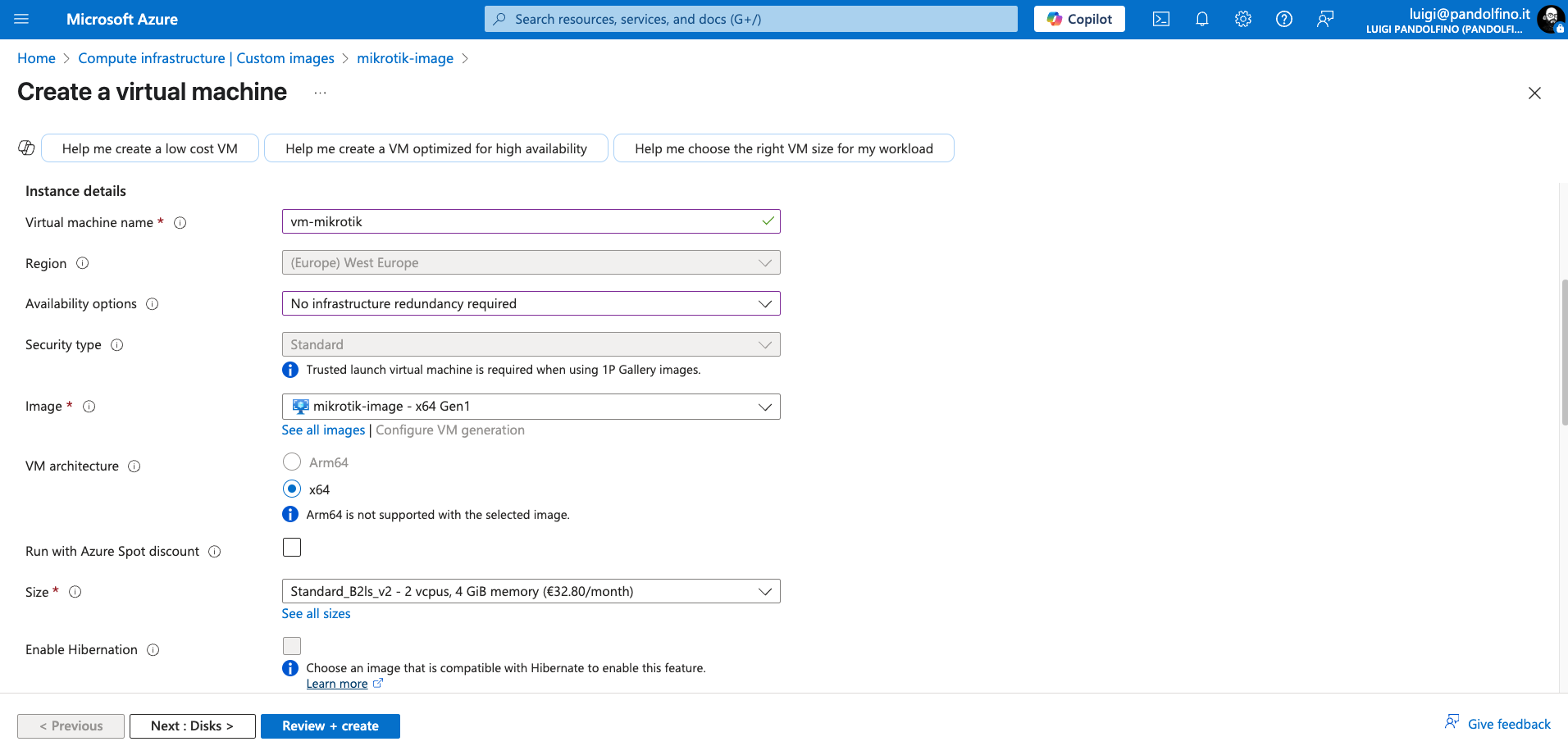Open the notifications bell
The image size is (1568, 746).
point(1201,19)
